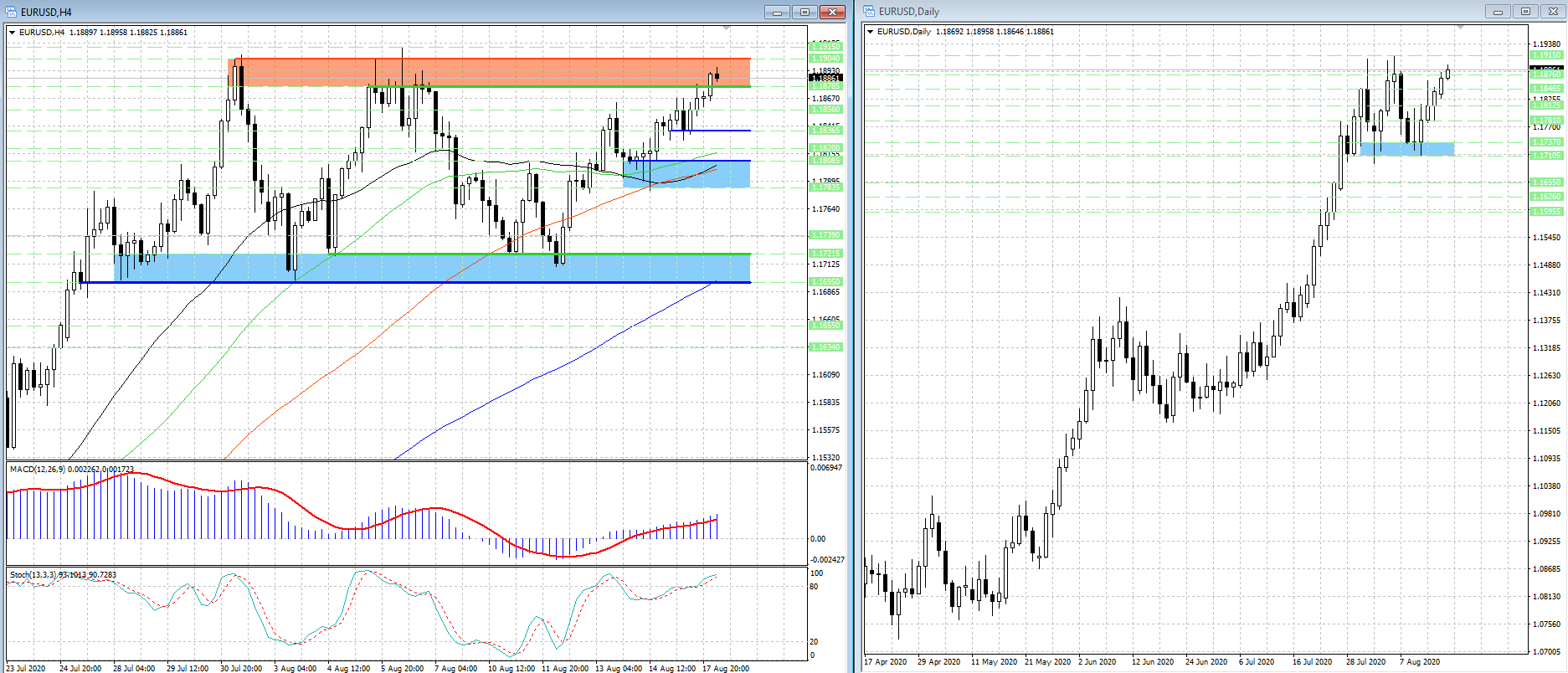The image size is (1568, 673).
Task: Click the EURUSD,Daily title bar text
Action: [x=909, y=11]
